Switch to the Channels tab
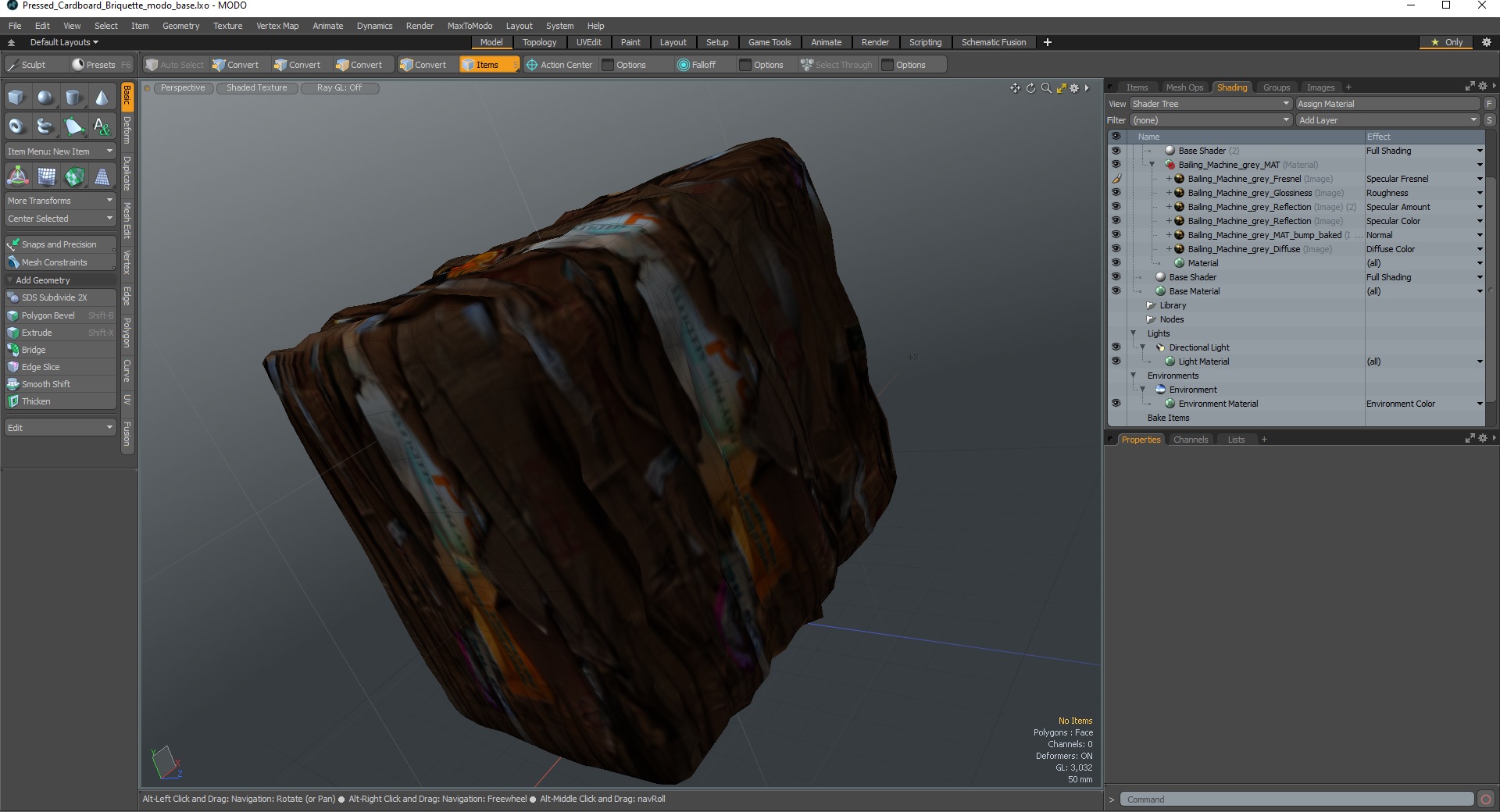Image resolution: width=1500 pixels, height=812 pixels. point(1191,440)
